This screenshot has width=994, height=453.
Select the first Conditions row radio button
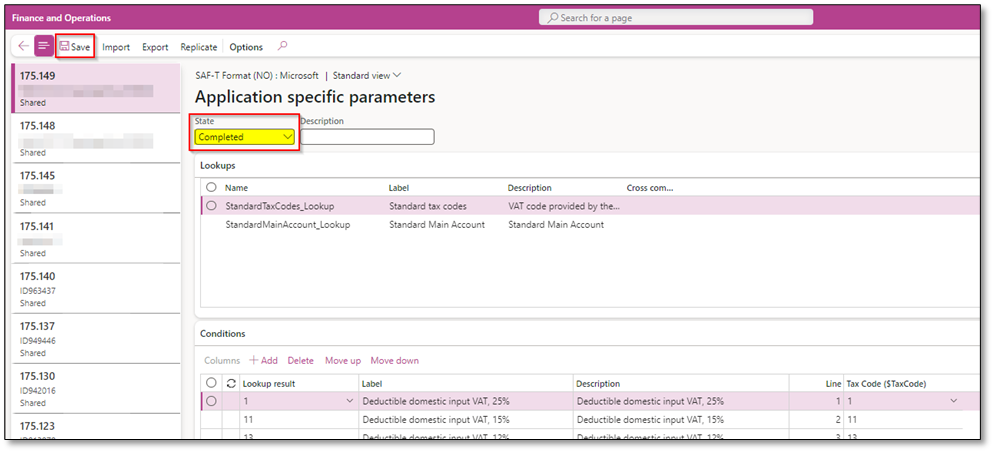[x=211, y=401]
